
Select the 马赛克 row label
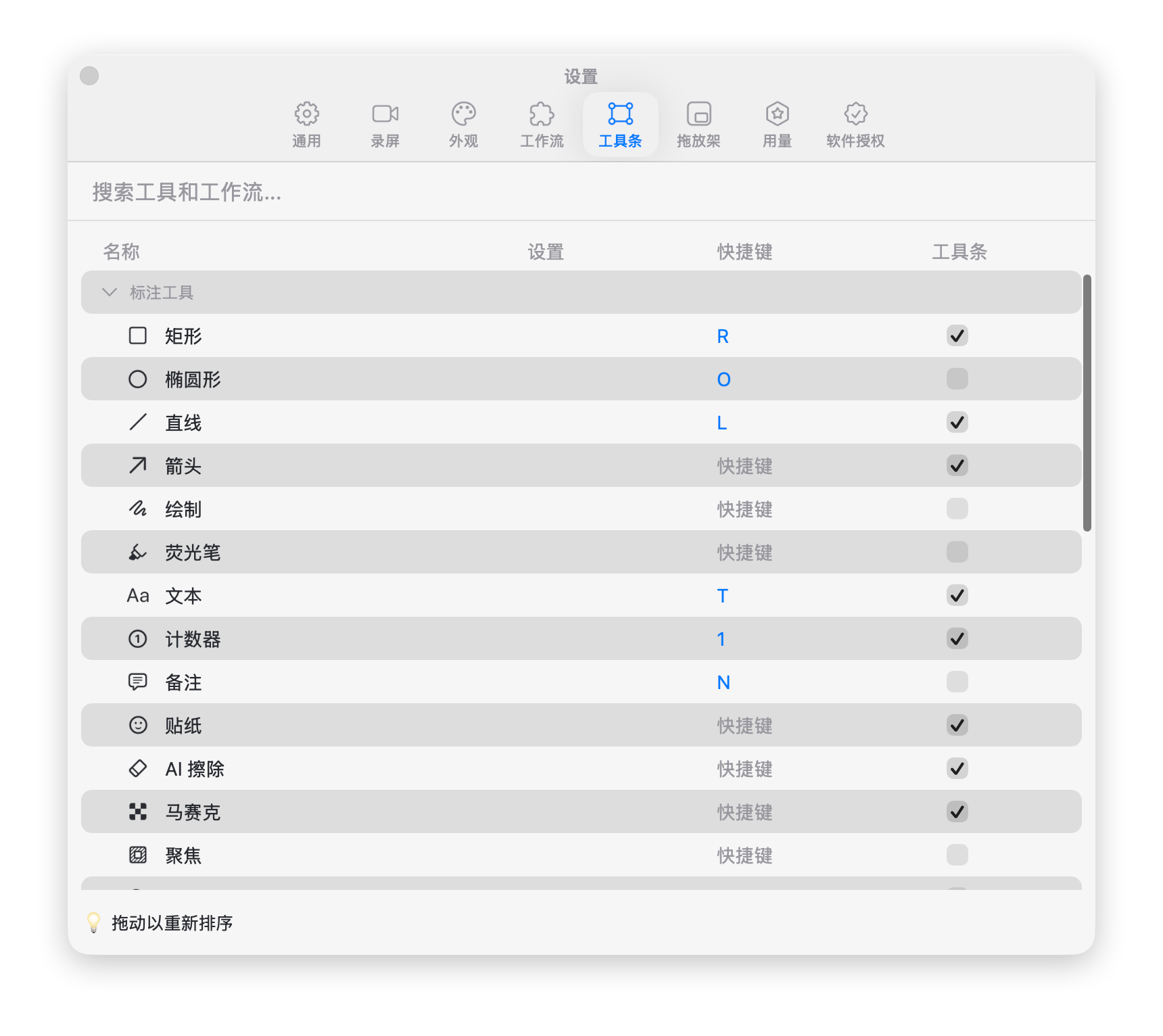[x=193, y=812]
